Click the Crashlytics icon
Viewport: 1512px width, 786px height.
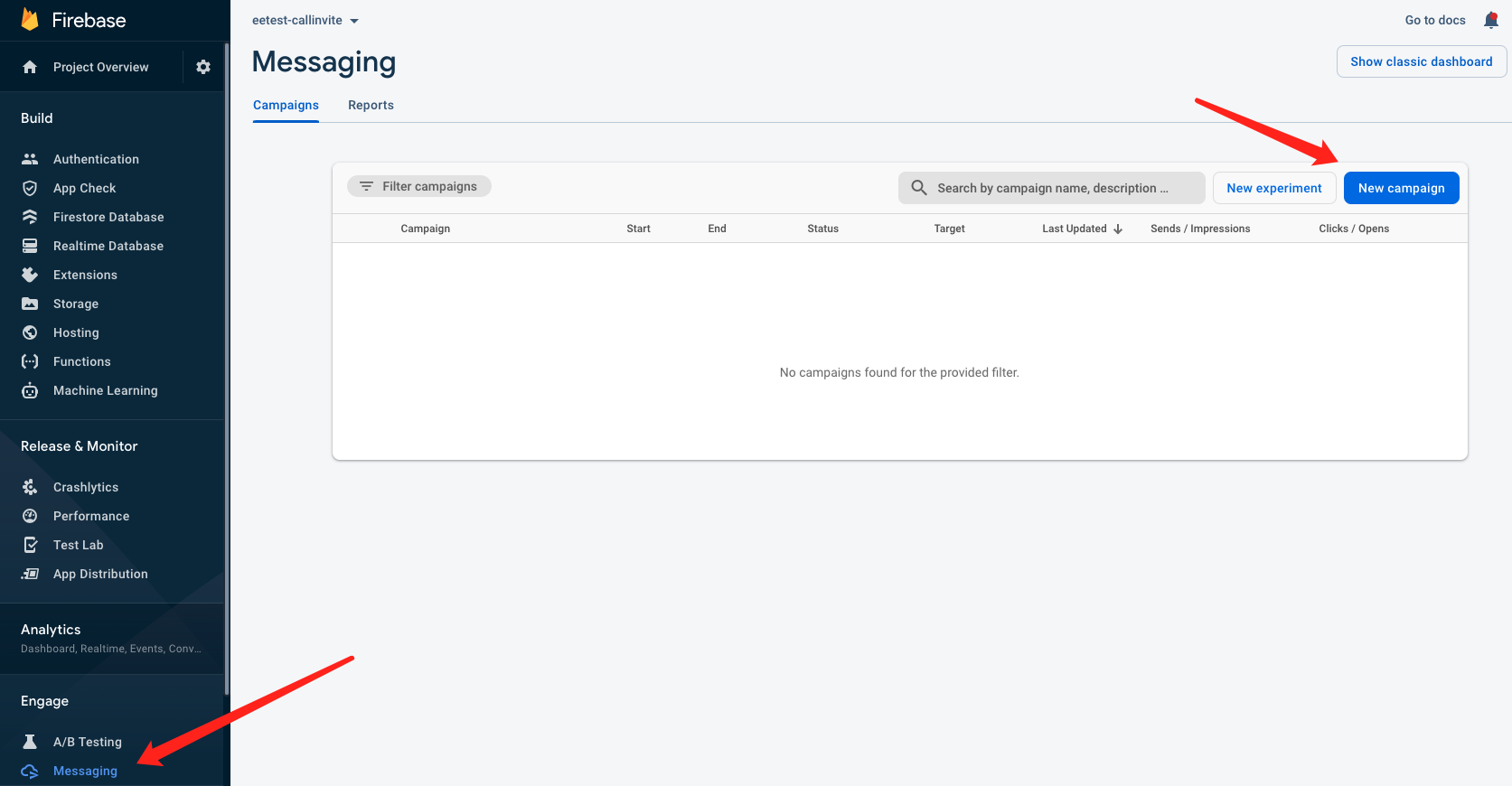pos(30,487)
